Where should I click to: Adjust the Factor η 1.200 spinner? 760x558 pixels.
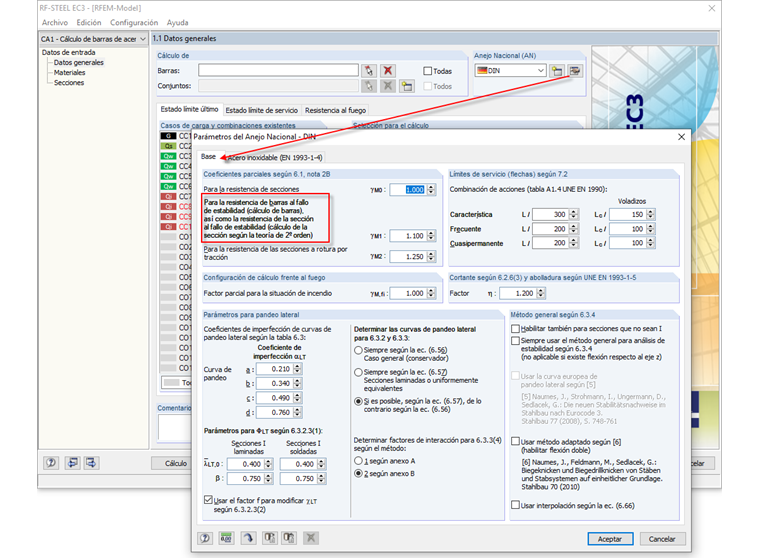click(541, 293)
